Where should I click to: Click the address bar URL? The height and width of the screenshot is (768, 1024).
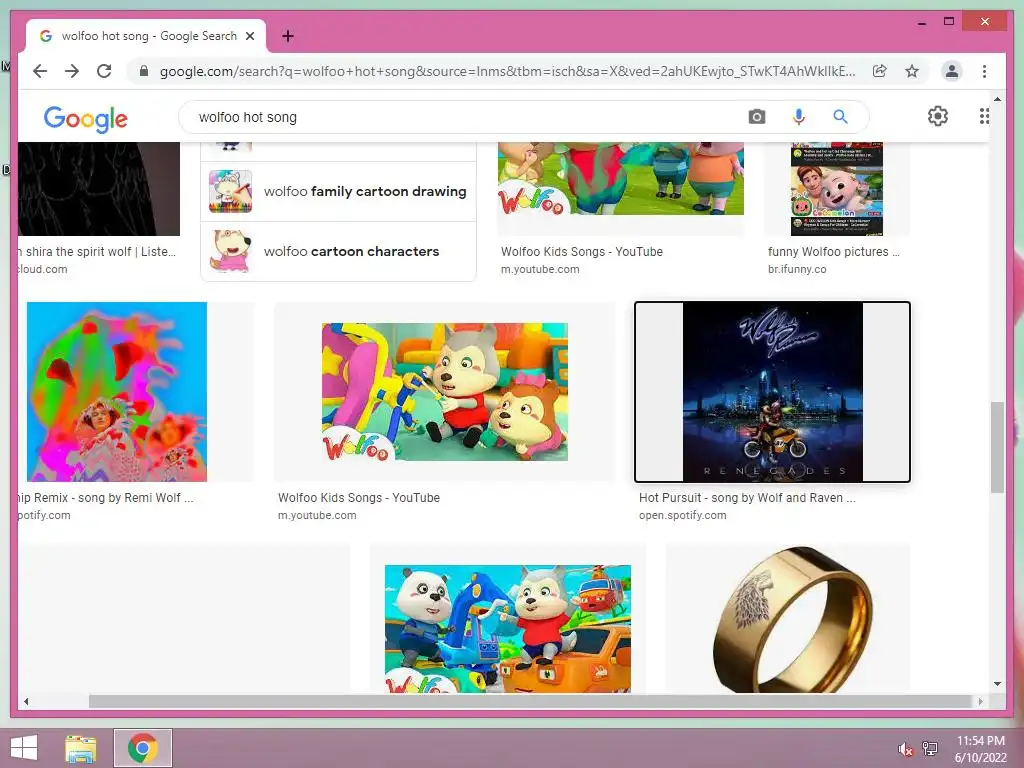point(507,71)
